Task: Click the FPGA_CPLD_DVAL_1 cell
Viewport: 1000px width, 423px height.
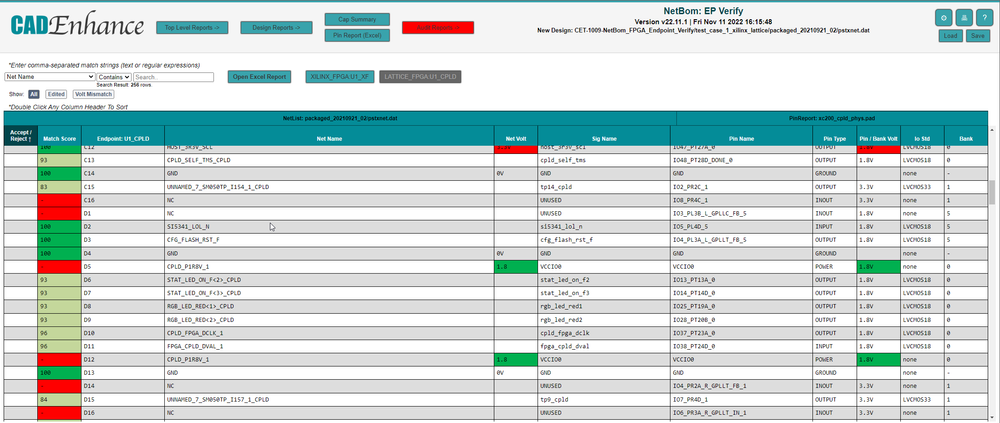Action: [329, 346]
